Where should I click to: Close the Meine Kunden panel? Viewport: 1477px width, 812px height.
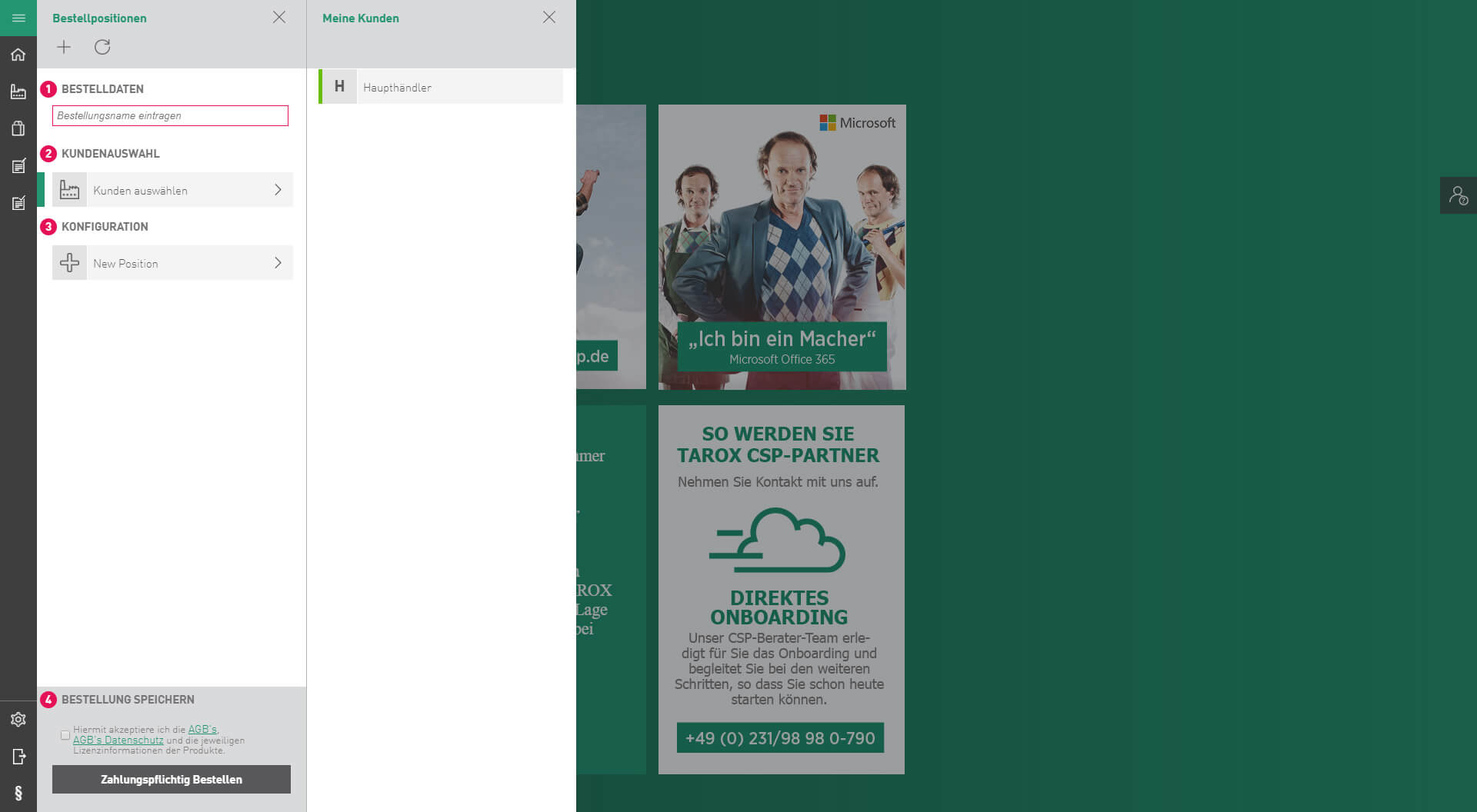pos(549,17)
